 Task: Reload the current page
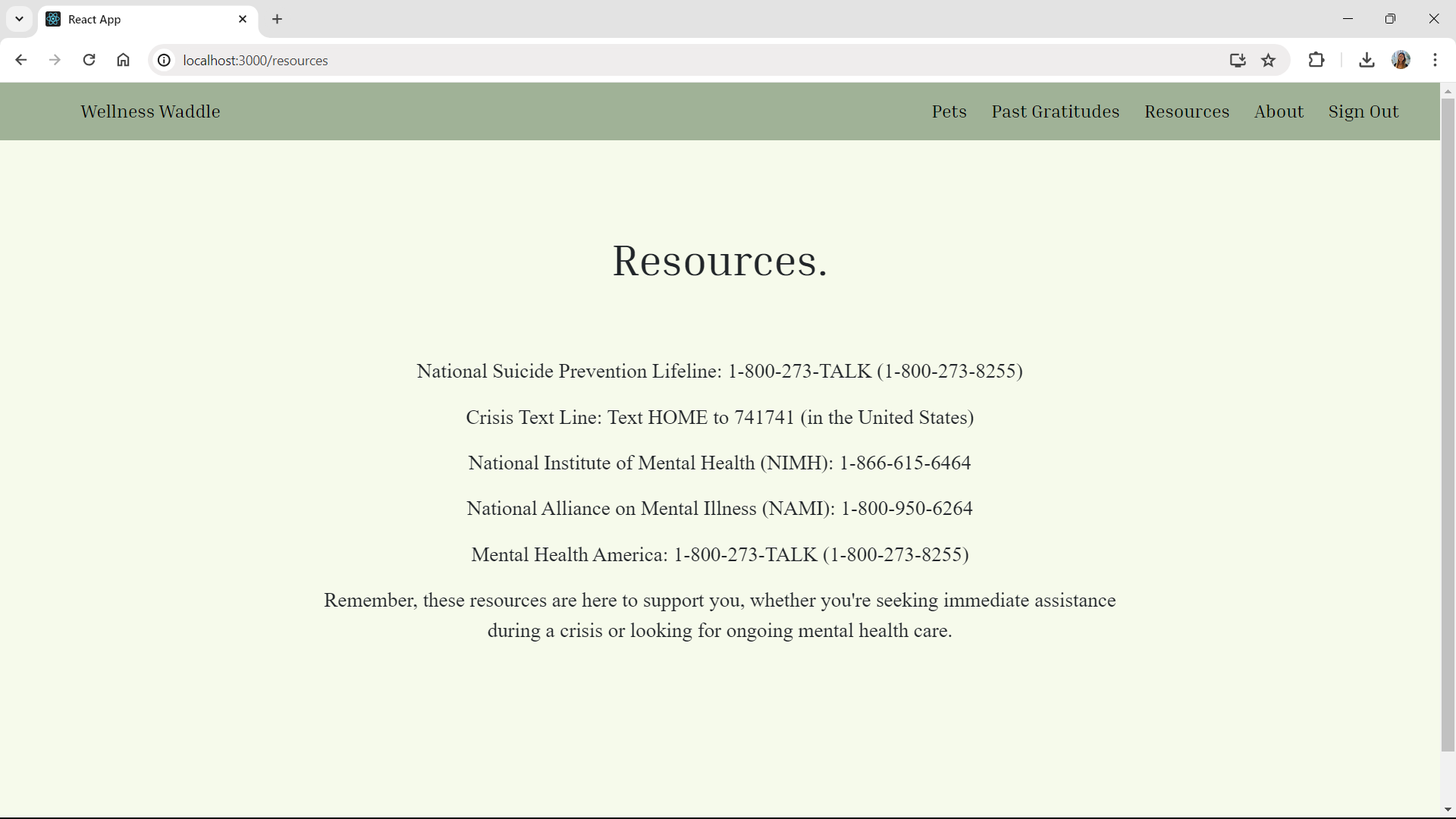[x=89, y=60]
